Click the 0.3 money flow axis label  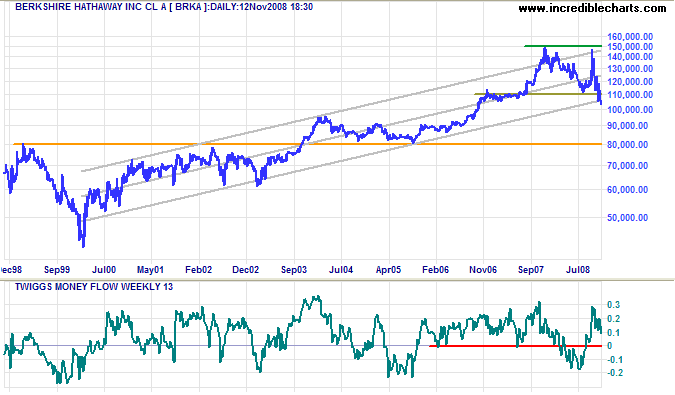point(613,305)
